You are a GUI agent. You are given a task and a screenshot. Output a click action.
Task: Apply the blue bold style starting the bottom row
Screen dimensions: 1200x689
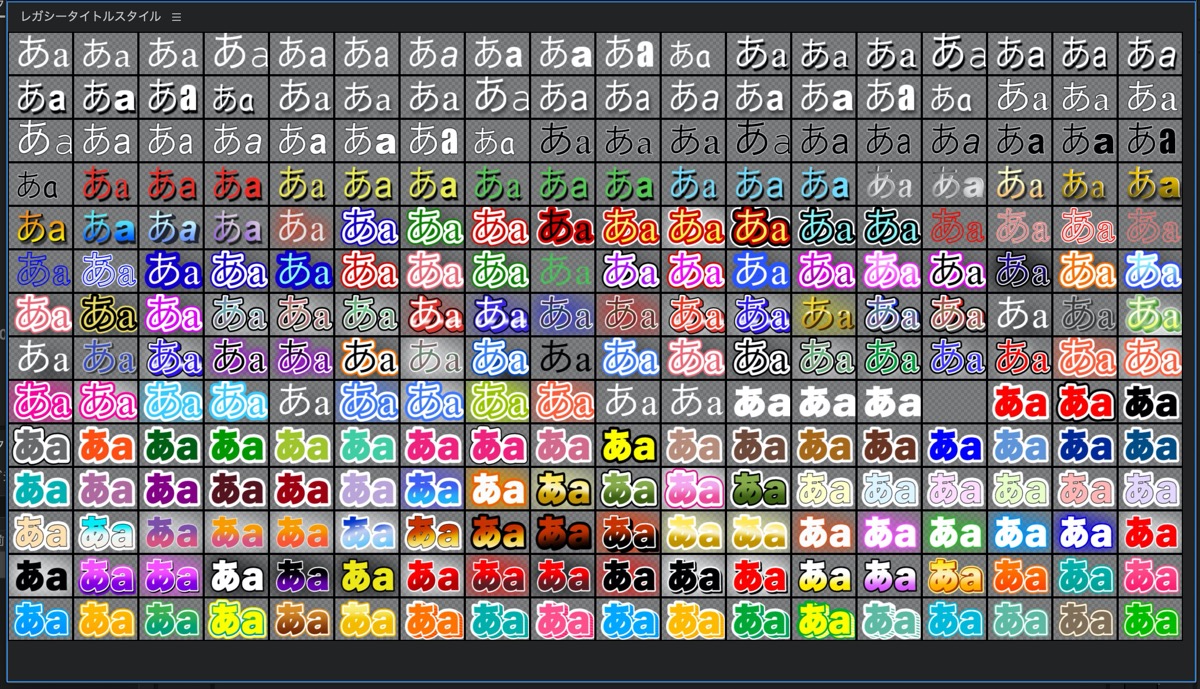click(x=41, y=619)
